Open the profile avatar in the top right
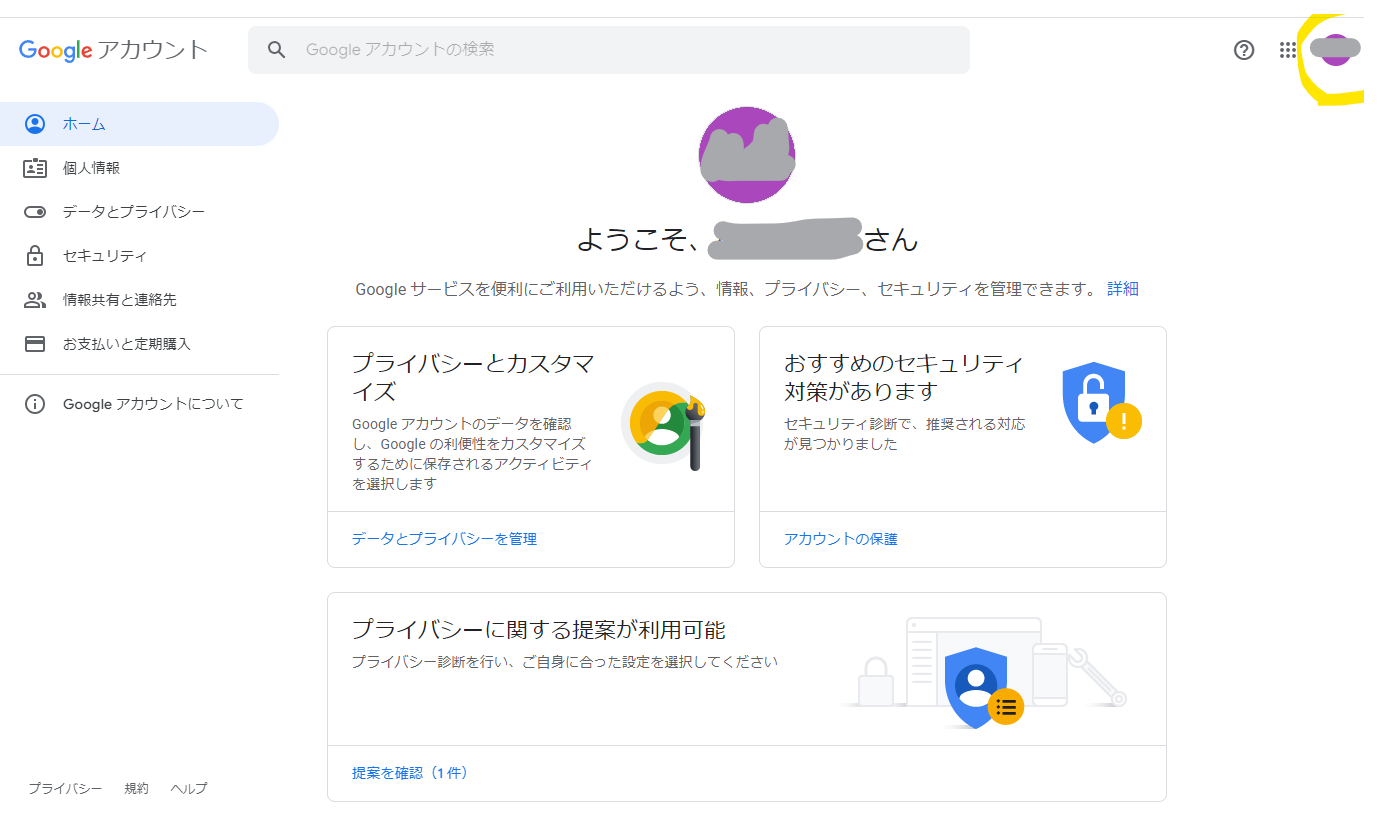The height and width of the screenshot is (826, 1388). click(1336, 50)
